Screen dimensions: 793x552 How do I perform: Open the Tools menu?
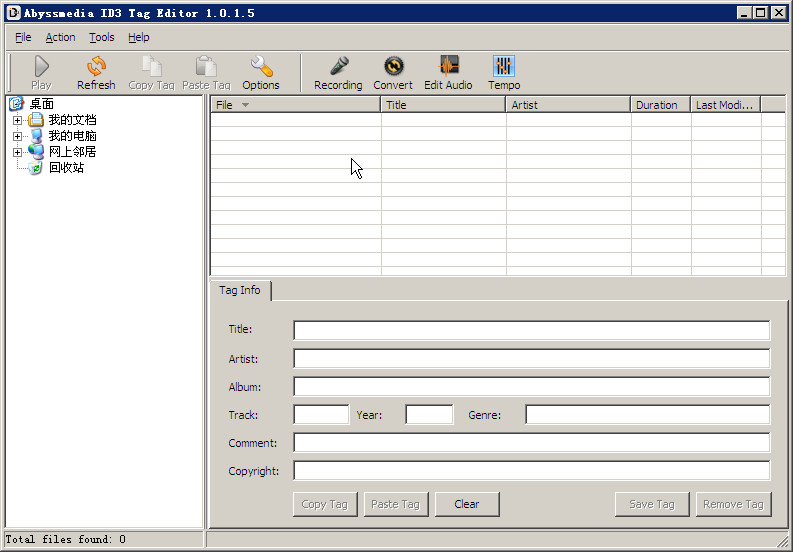pos(102,37)
